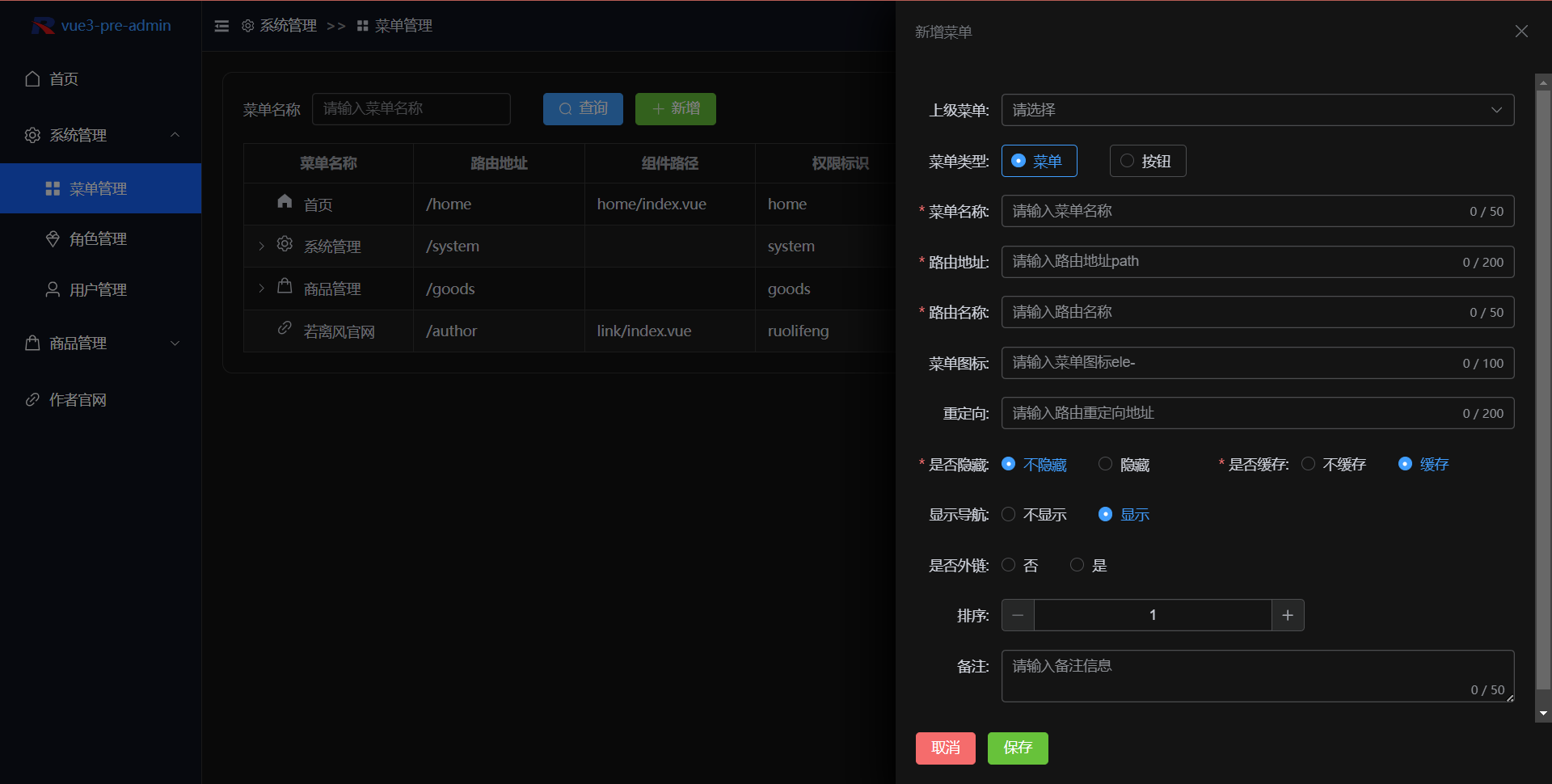Select 菜单 as the menu type
Screen dimensions: 1552x784
[x=1039, y=161]
